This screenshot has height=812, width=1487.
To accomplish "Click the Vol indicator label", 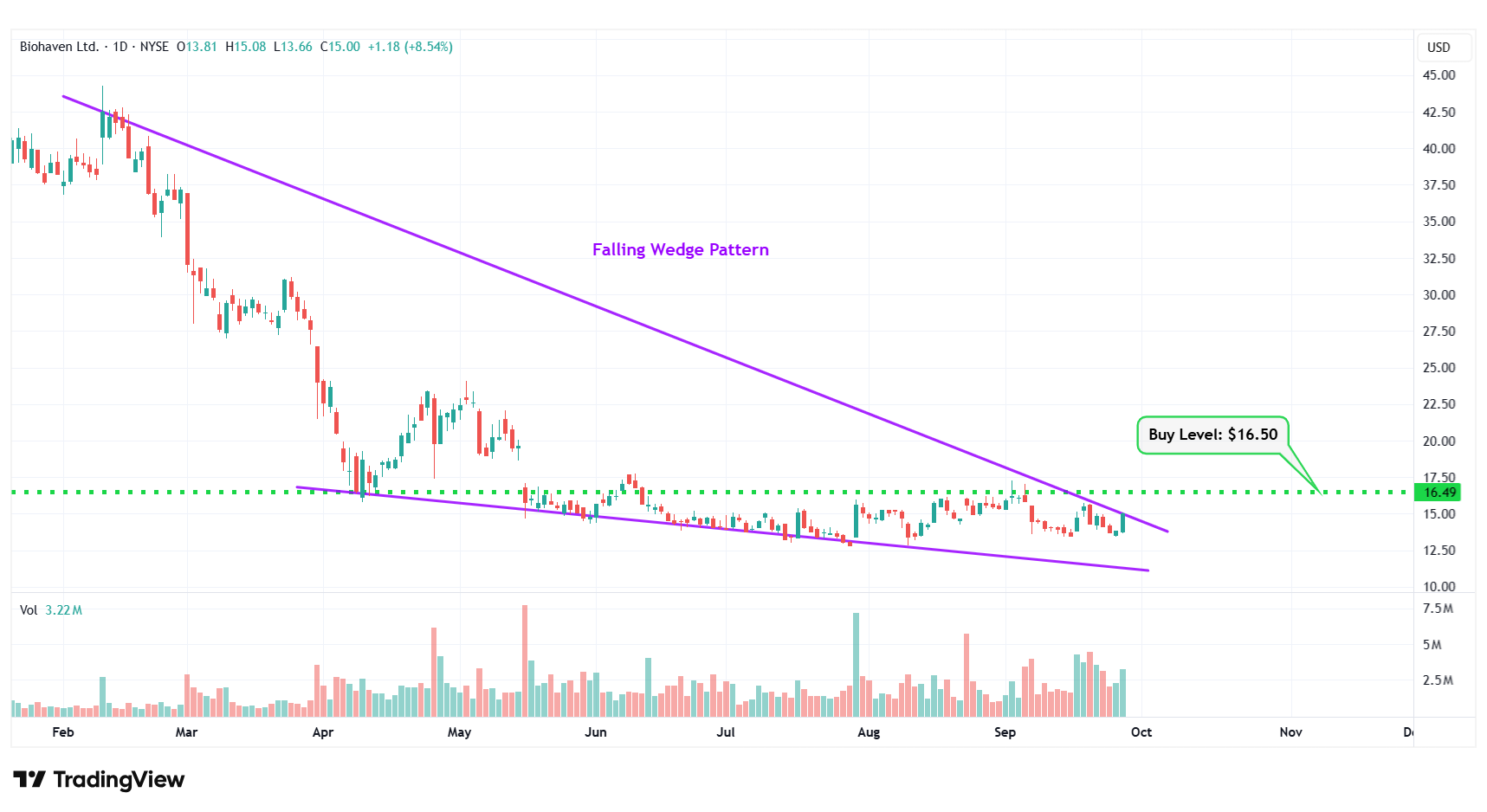I will pyautogui.click(x=29, y=610).
